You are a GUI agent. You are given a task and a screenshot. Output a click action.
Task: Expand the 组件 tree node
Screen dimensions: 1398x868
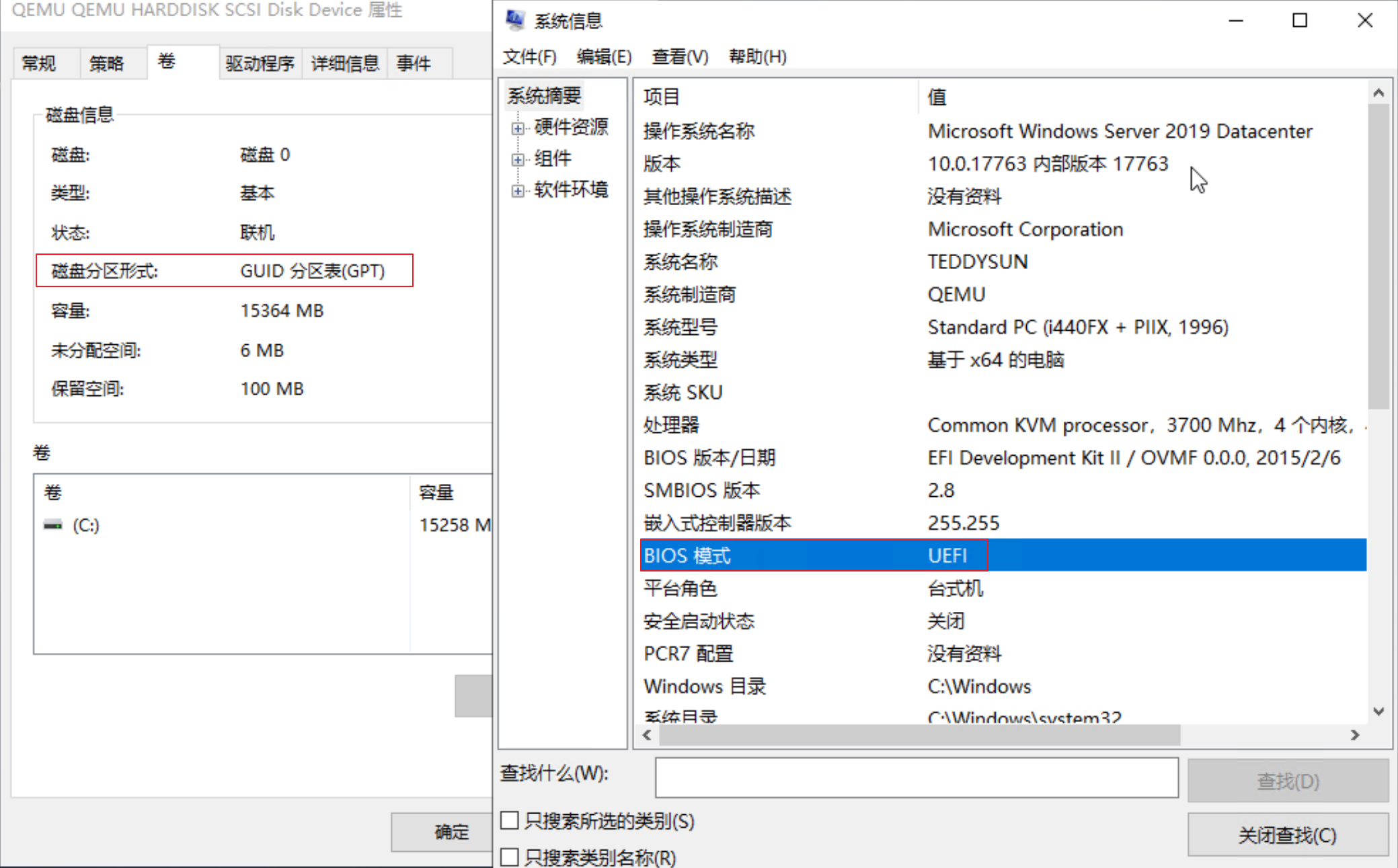point(517,159)
